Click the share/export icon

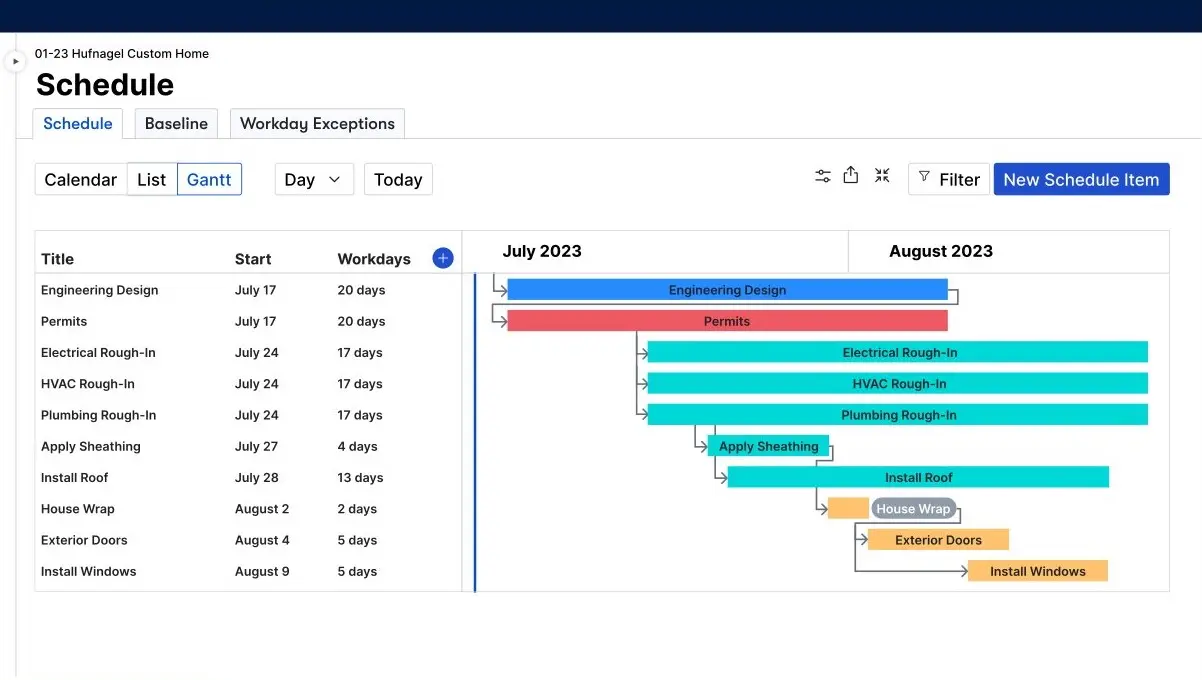[x=851, y=175]
